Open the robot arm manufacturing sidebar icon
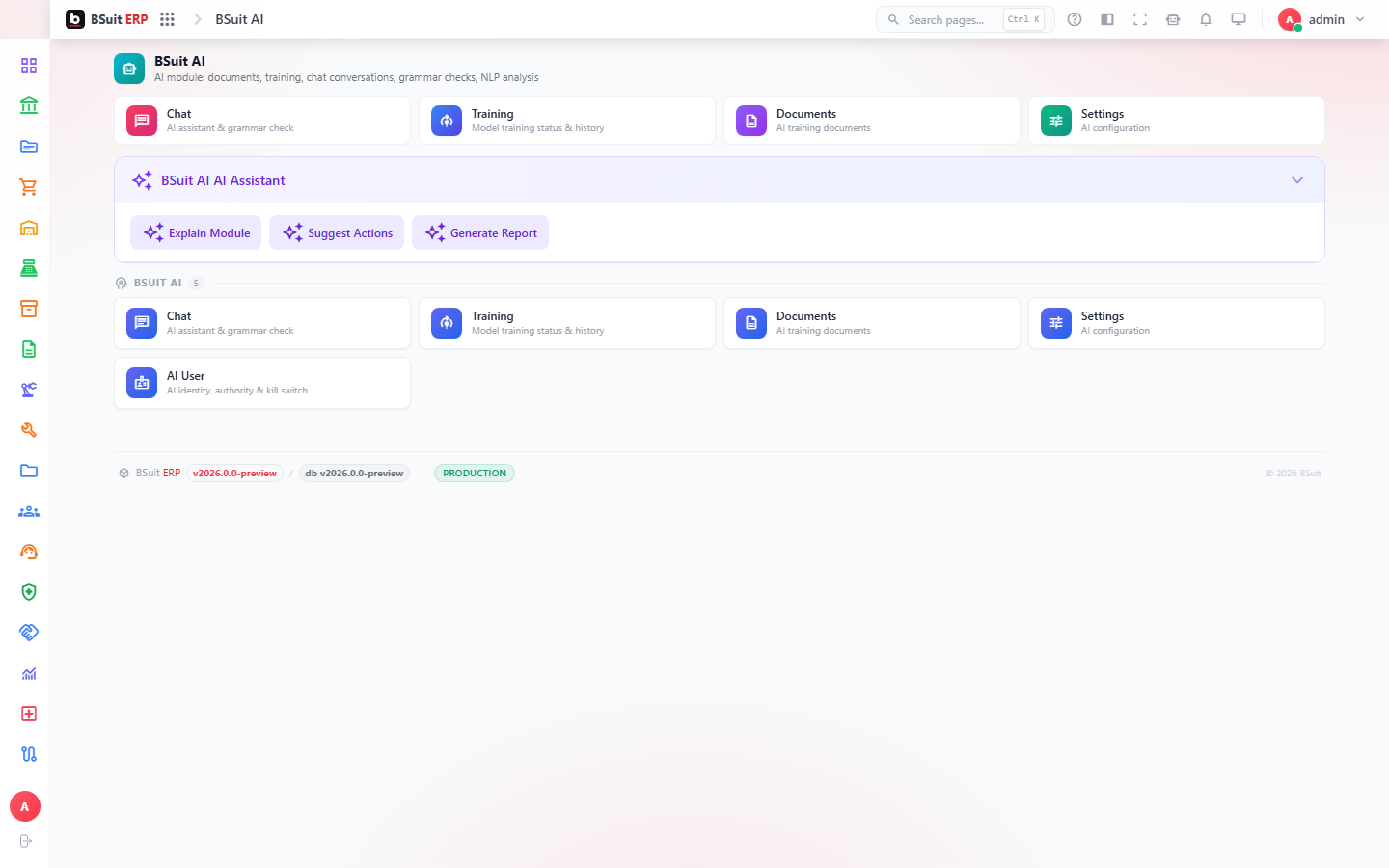The image size is (1389, 868). pyautogui.click(x=29, y=390)
